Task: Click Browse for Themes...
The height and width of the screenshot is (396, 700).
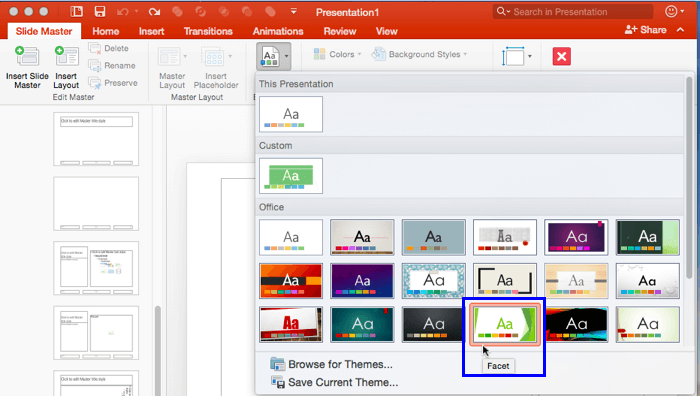Action: [331, 364]
